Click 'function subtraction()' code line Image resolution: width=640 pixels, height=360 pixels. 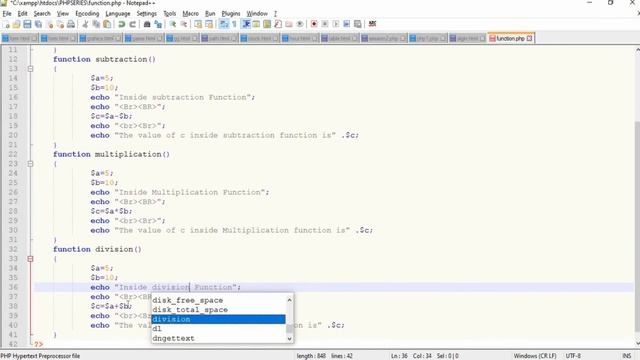pos(104,59)
